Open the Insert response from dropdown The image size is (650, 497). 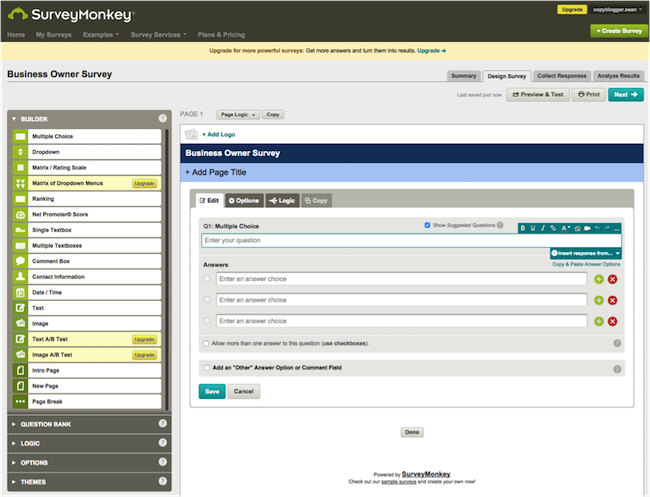585,253
